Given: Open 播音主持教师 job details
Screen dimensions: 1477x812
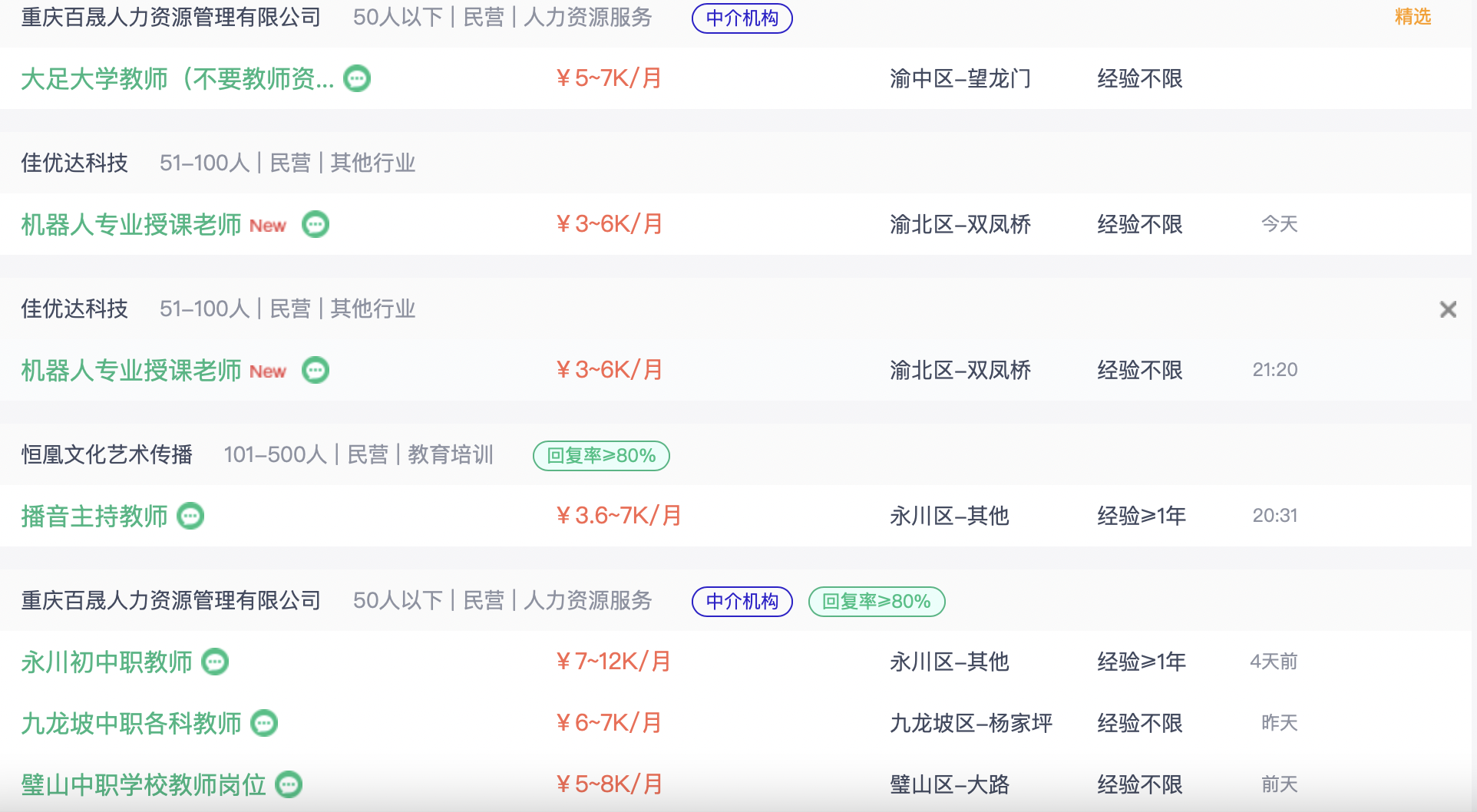Looking at the screenshot, I should (94, 516).
